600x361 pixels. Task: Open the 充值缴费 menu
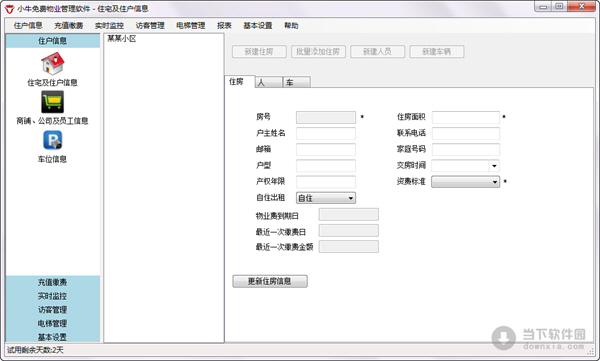click(68, 26)
